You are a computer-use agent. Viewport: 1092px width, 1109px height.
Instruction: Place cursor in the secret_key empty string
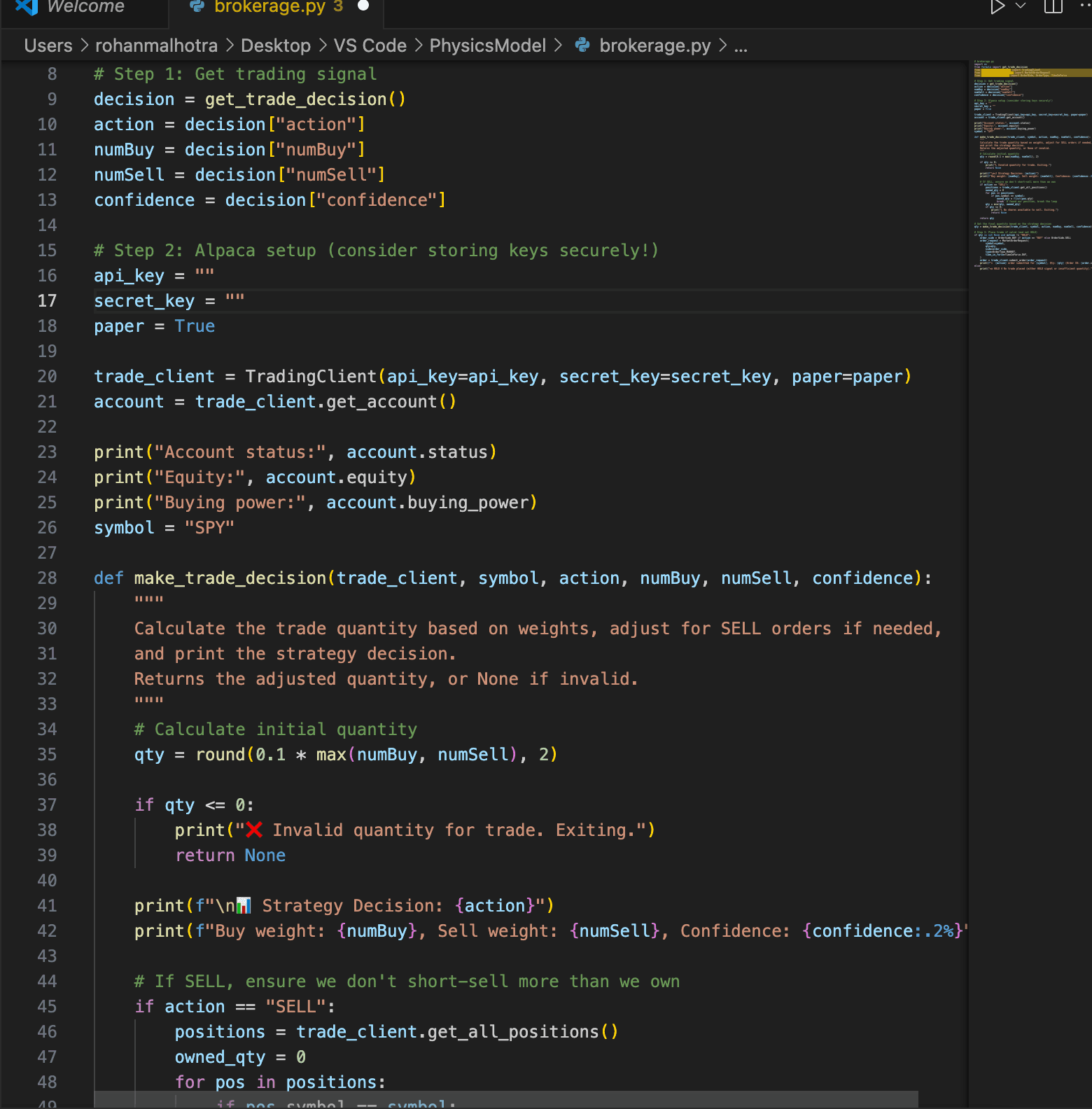click(235, 300)
